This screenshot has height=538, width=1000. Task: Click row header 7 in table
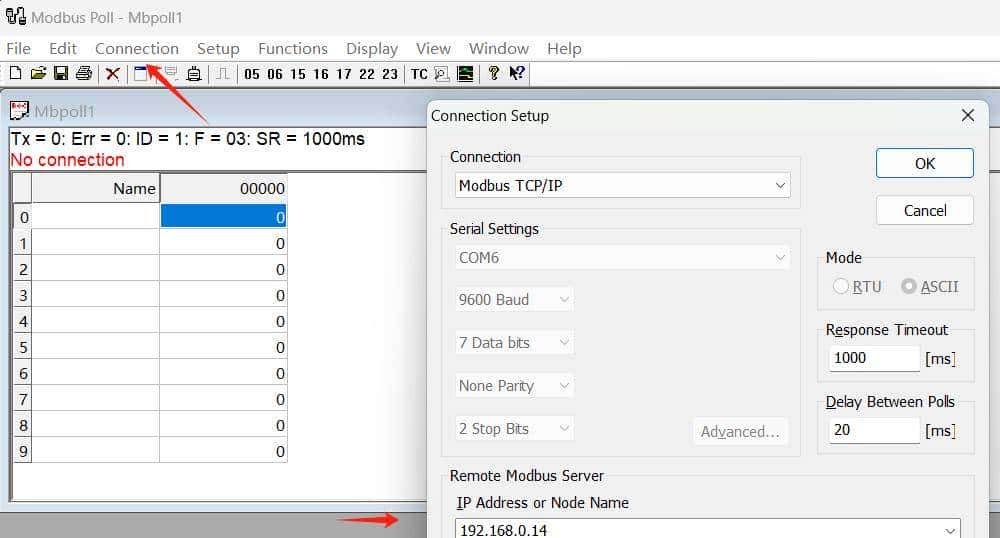point(23,400)
